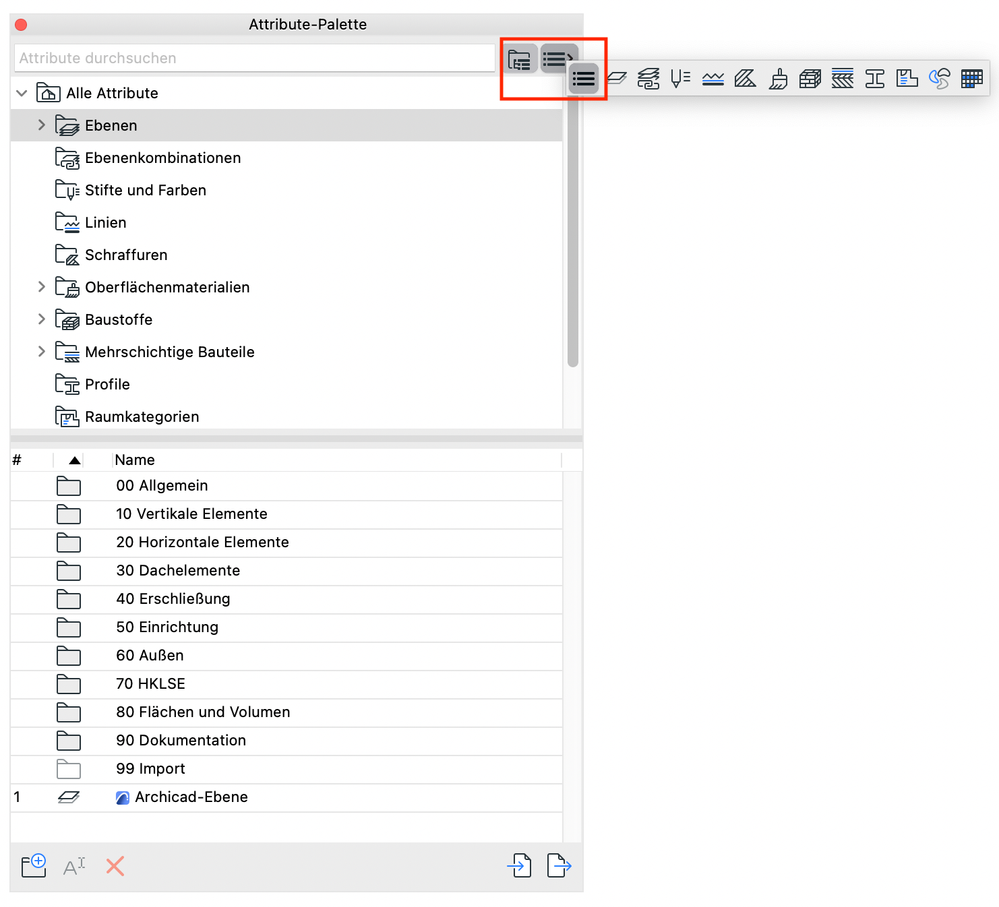Screen dimensions: 999x907
Task: Select the Ebenen filter icon in the toolbar
Action: click(x=617, y=78)
